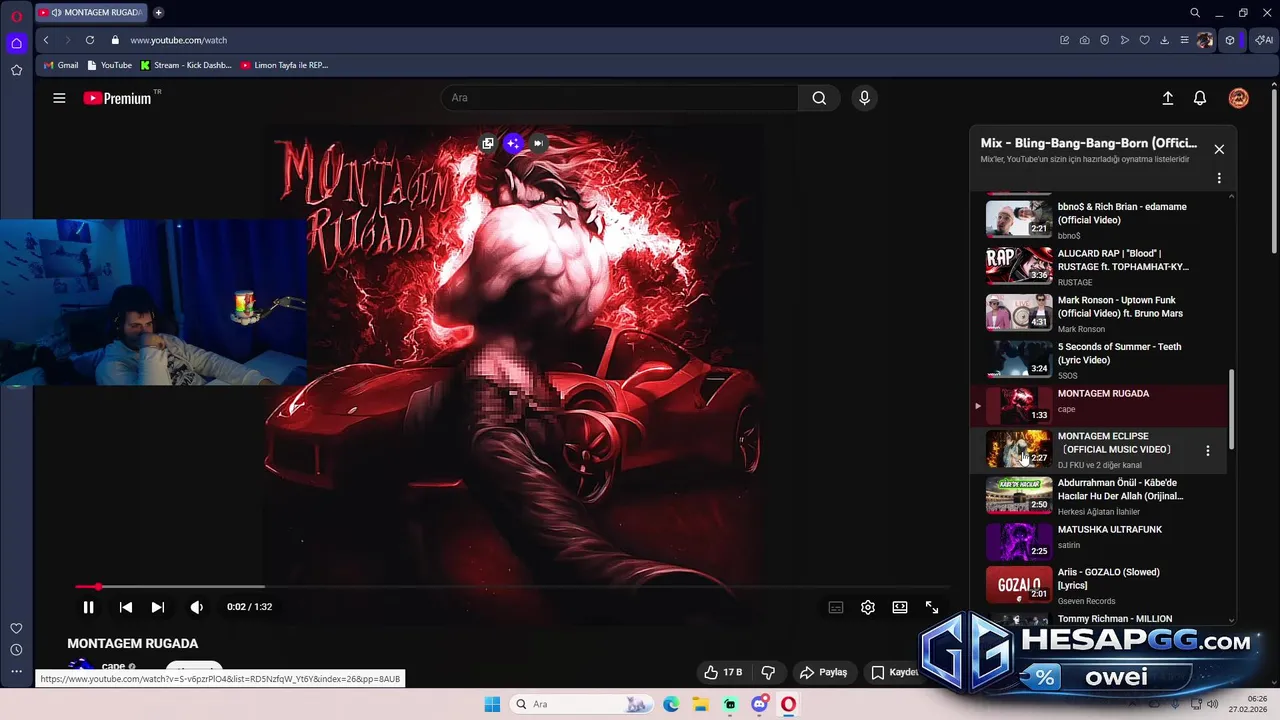This screenshot has width=1280, height=720.
Task: Skip to next video in playlist
Action: (x=157, y=607)
